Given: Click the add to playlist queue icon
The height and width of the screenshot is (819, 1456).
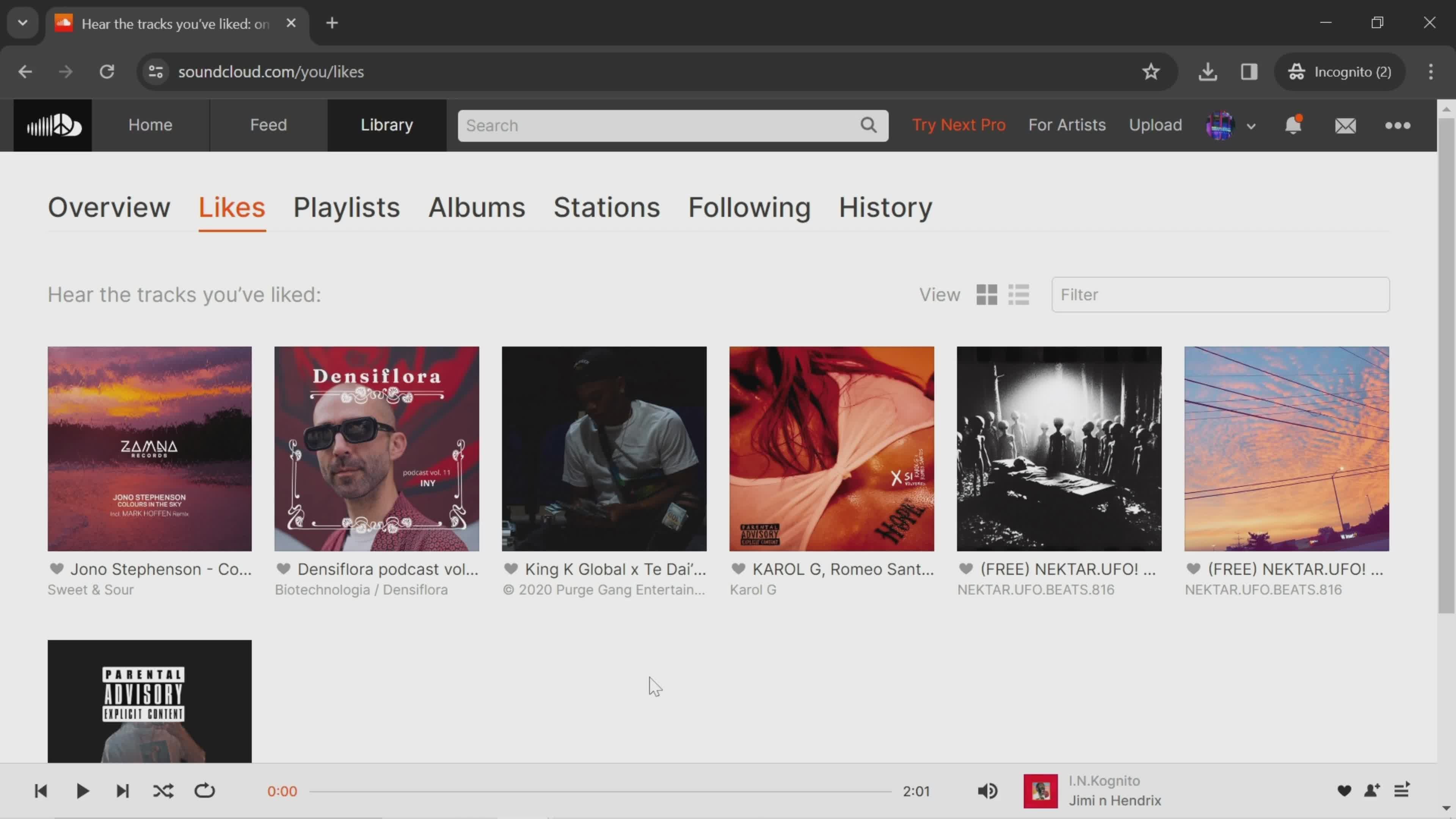Looking at the screenshot, I should 1401,790.
